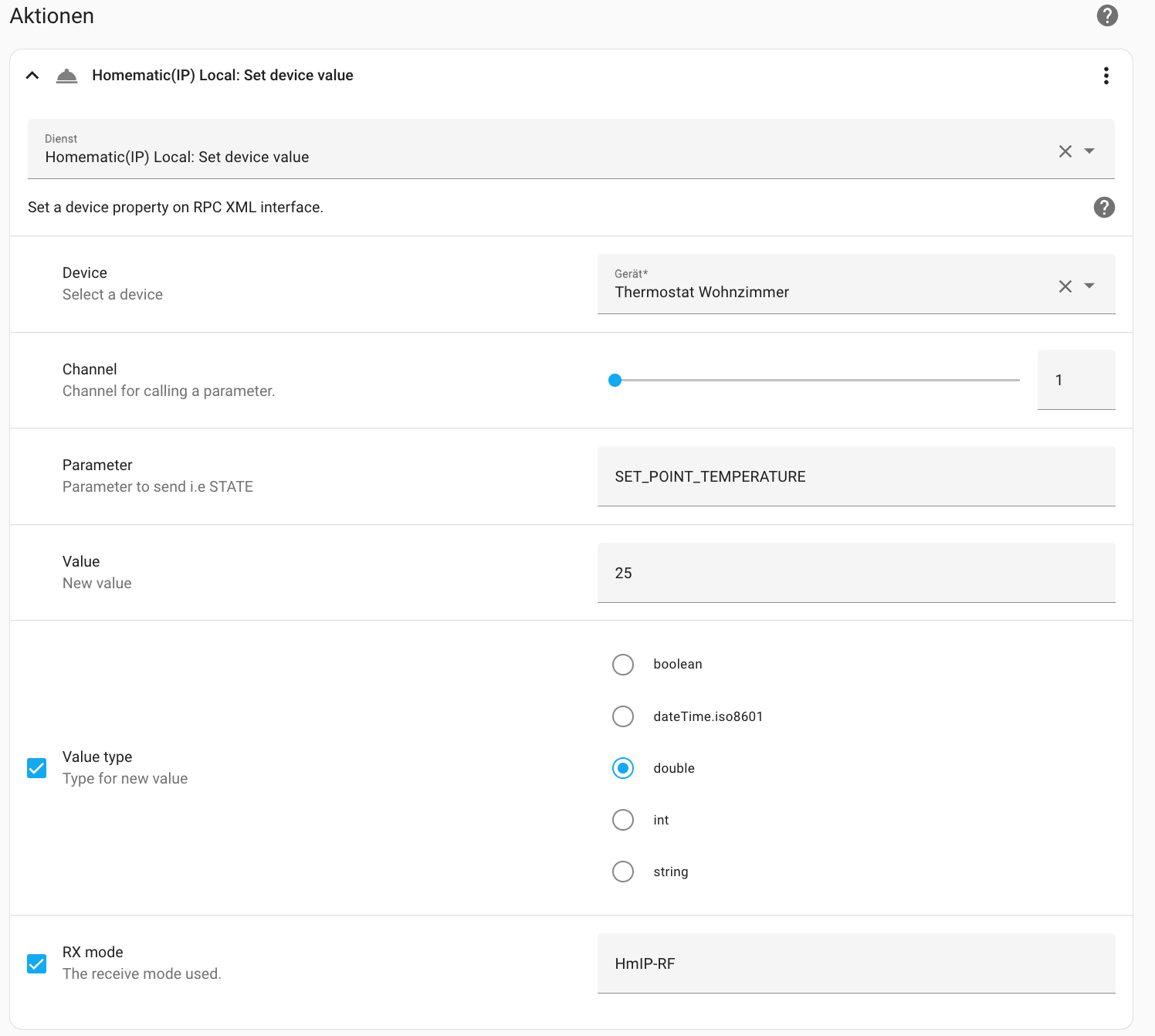
Task: Open help for Set device value description
Action: 1104,207
